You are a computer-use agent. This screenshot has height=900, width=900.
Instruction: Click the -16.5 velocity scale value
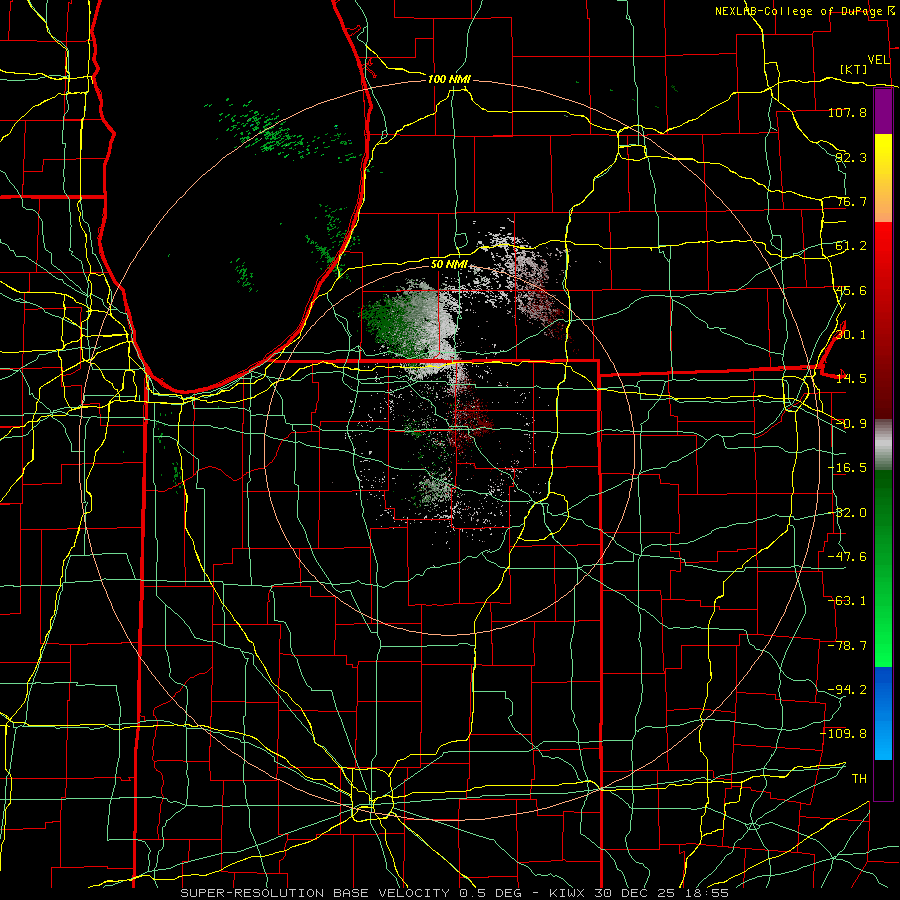[847, 468]
